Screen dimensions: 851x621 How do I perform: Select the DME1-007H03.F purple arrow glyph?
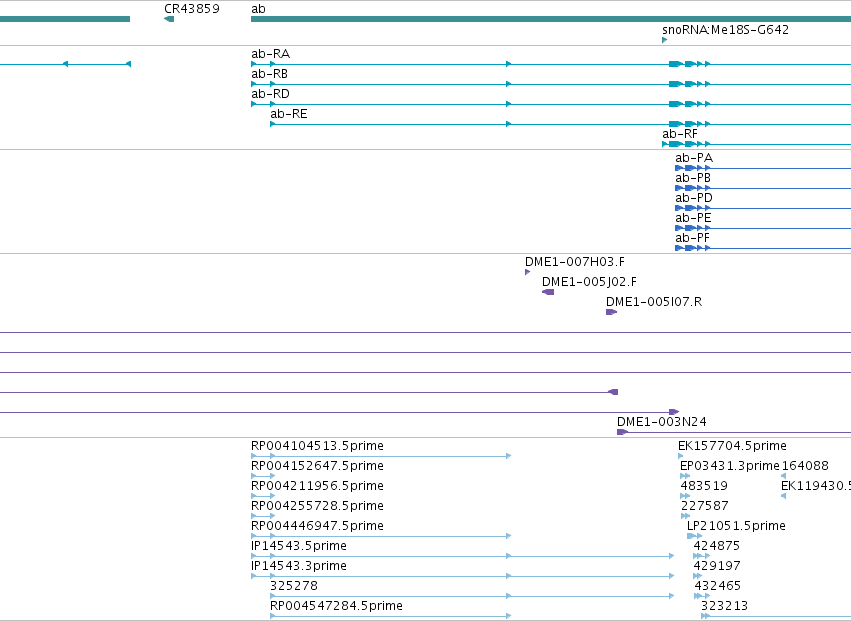click(528, 273)
